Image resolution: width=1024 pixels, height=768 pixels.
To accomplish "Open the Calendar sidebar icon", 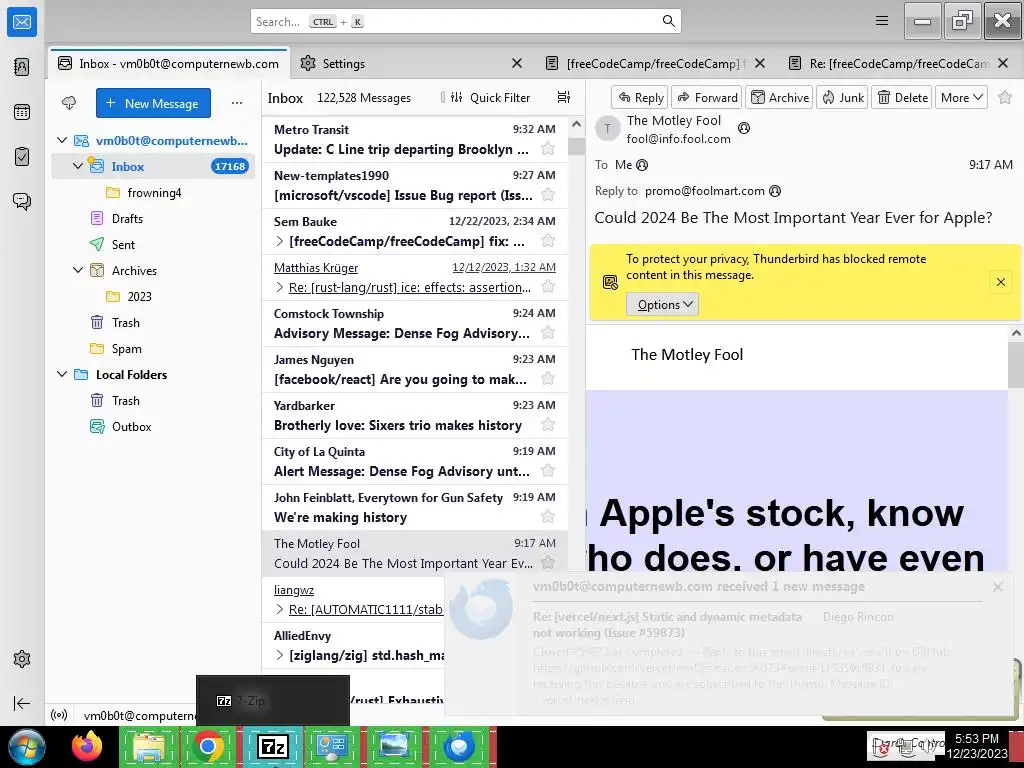I will (x=22, y=112).
